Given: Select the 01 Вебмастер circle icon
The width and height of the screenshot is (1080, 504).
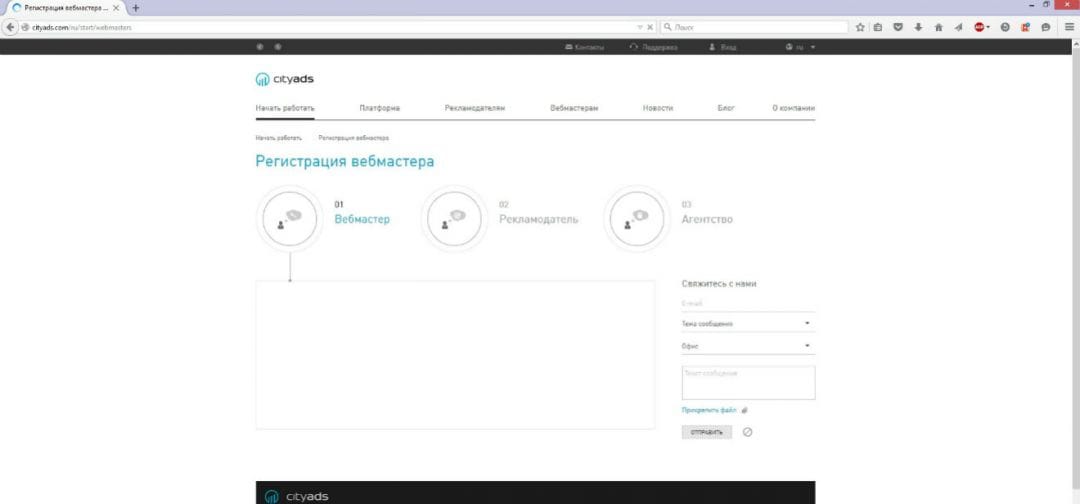Looking at the screenshot, I should (x=289, y=219).
